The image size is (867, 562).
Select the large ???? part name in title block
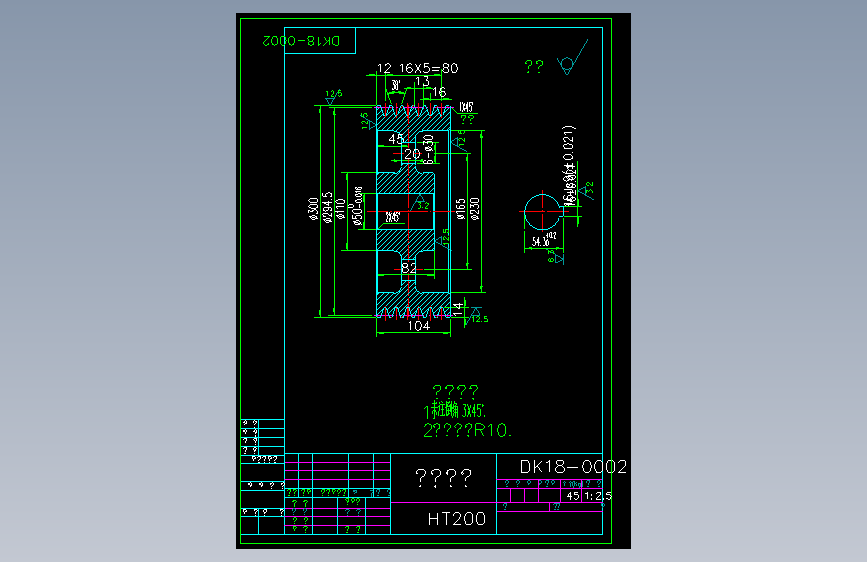coord(443,477)
